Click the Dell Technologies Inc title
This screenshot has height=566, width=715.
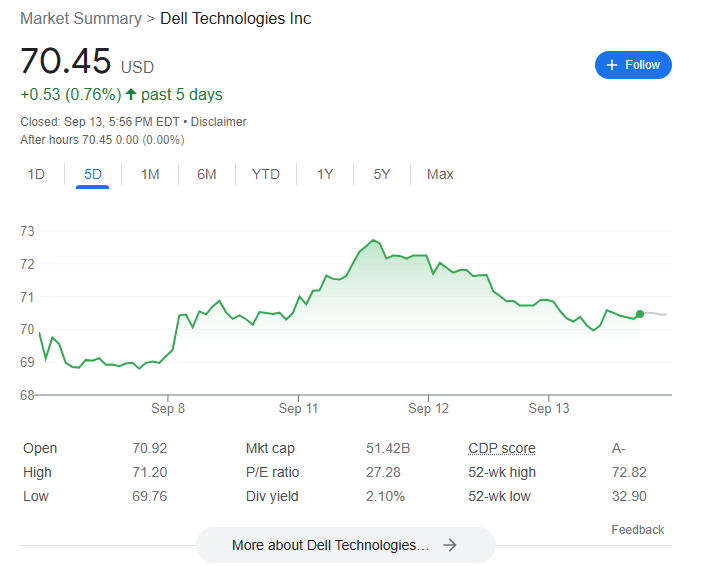tap(235, 19)
